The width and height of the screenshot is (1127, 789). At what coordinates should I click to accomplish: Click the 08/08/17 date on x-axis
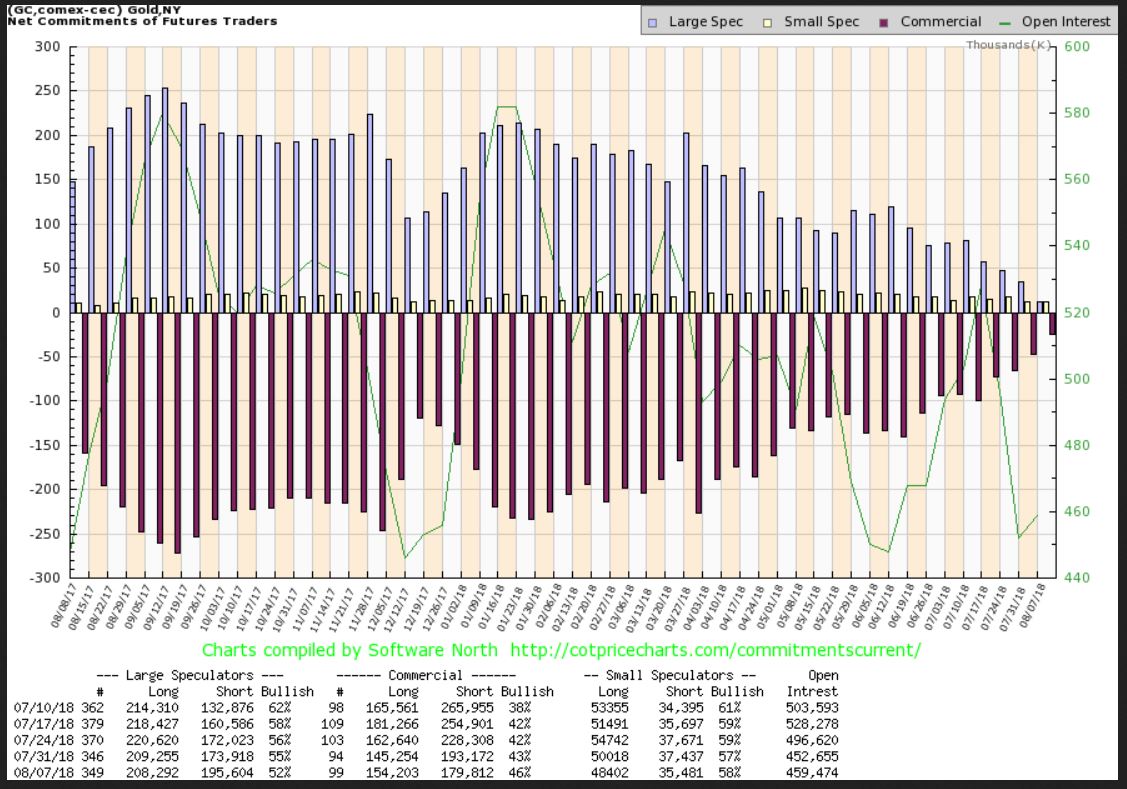tap(64, 609)
